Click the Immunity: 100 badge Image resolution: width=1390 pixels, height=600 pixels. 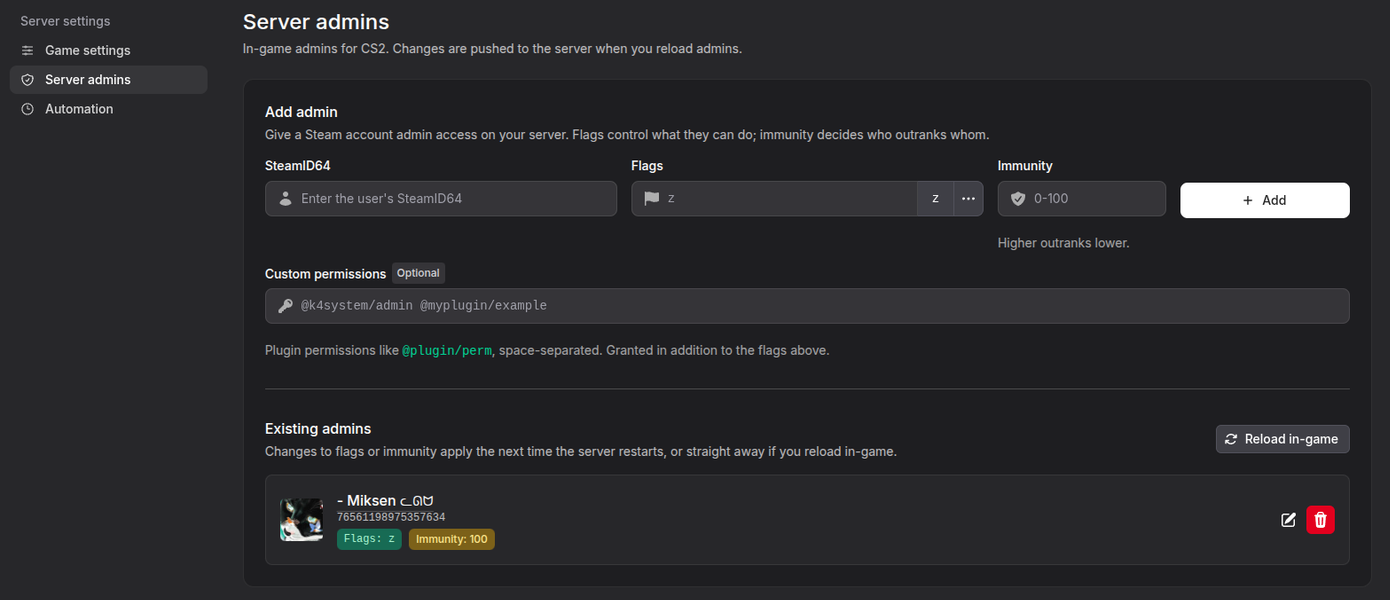pos(452,539)
